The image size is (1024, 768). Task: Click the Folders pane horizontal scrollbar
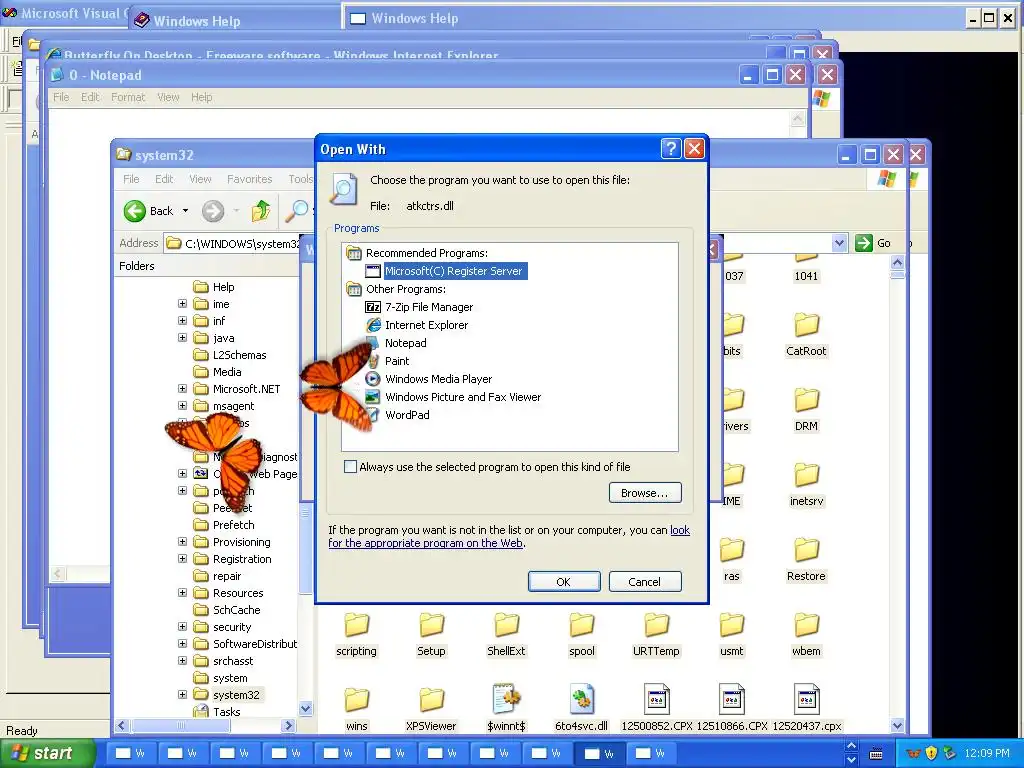coord(205,725)
